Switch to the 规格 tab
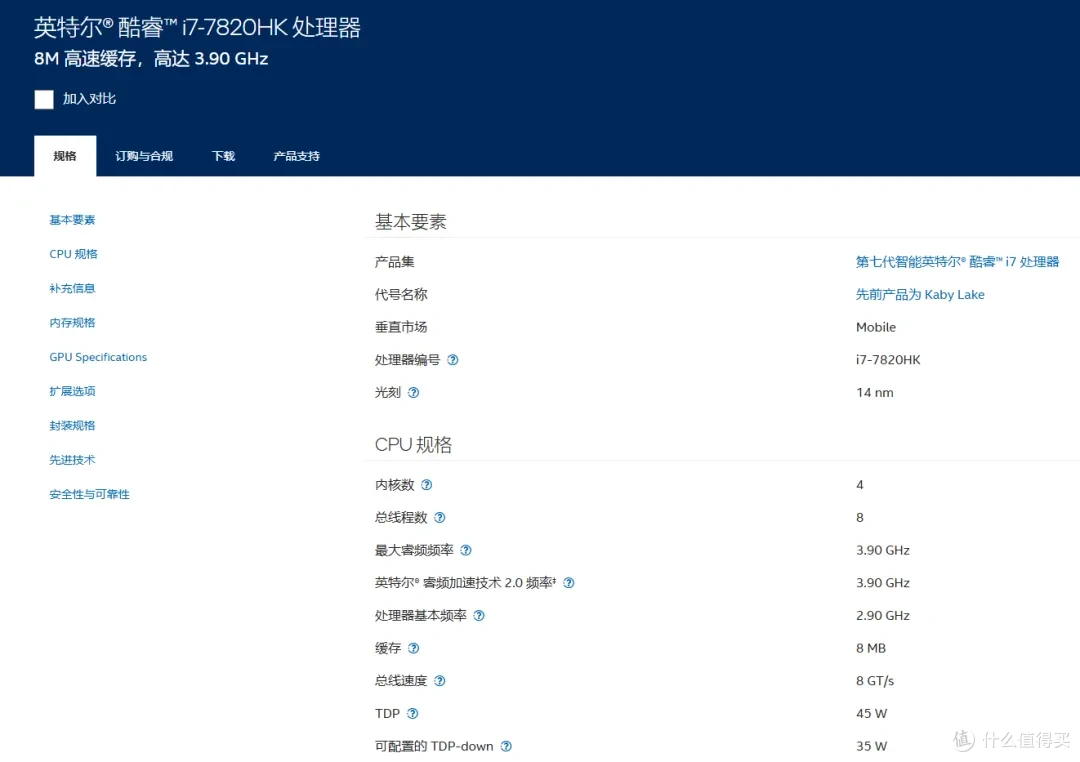This screenshot has height=762, width=1080. pyautogui.click(x=65, y=156)
